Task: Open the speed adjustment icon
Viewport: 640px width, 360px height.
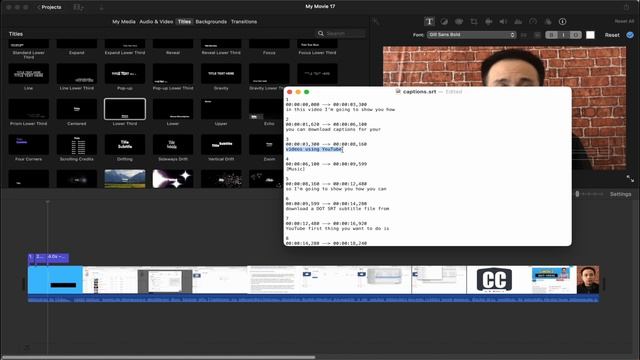Action: (x=533, y=22)
